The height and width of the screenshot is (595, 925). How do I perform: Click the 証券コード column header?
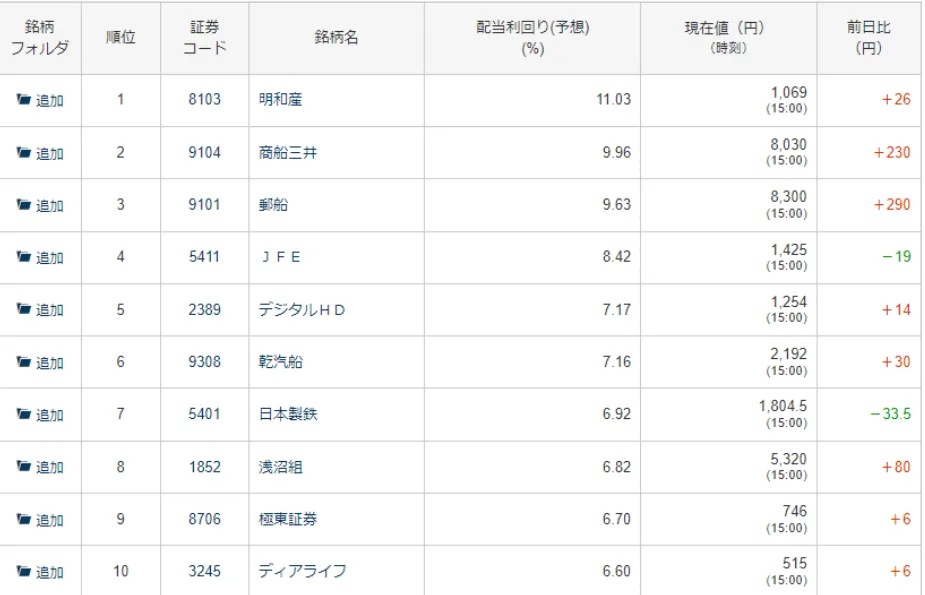(x=205, y=38)
